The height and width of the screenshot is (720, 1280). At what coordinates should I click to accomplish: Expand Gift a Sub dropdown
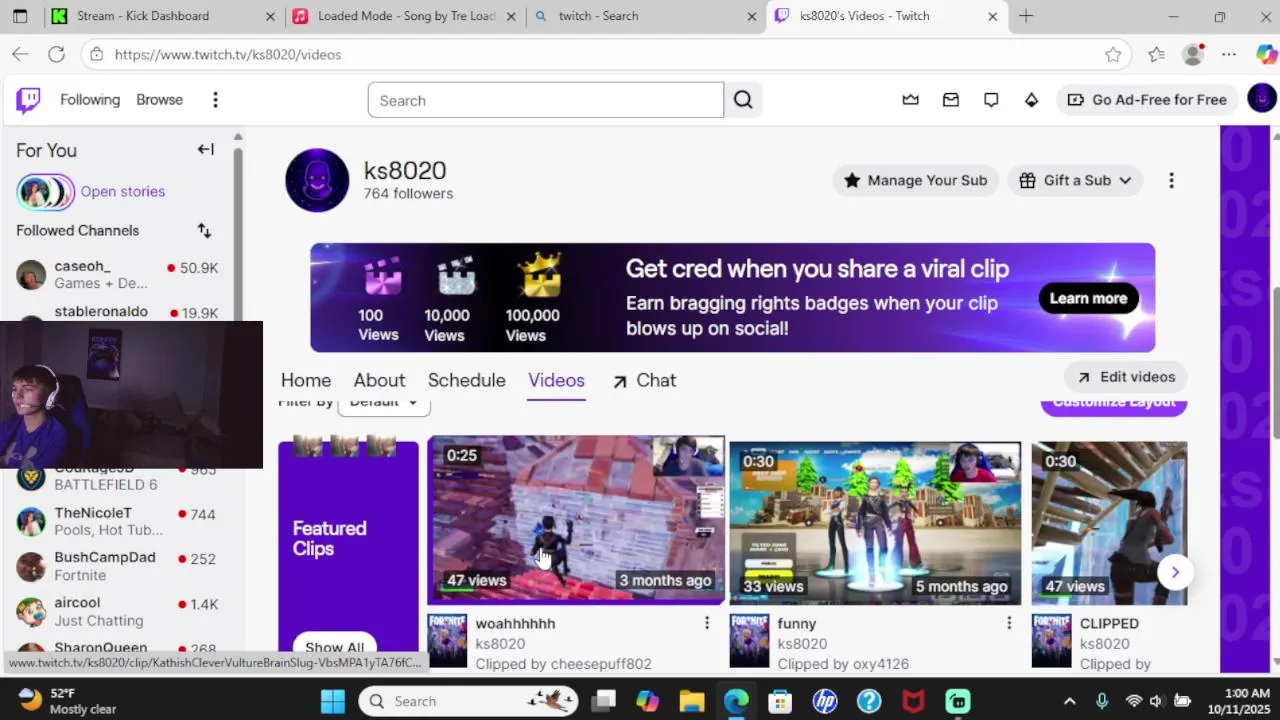click(x=1075, y=180)
